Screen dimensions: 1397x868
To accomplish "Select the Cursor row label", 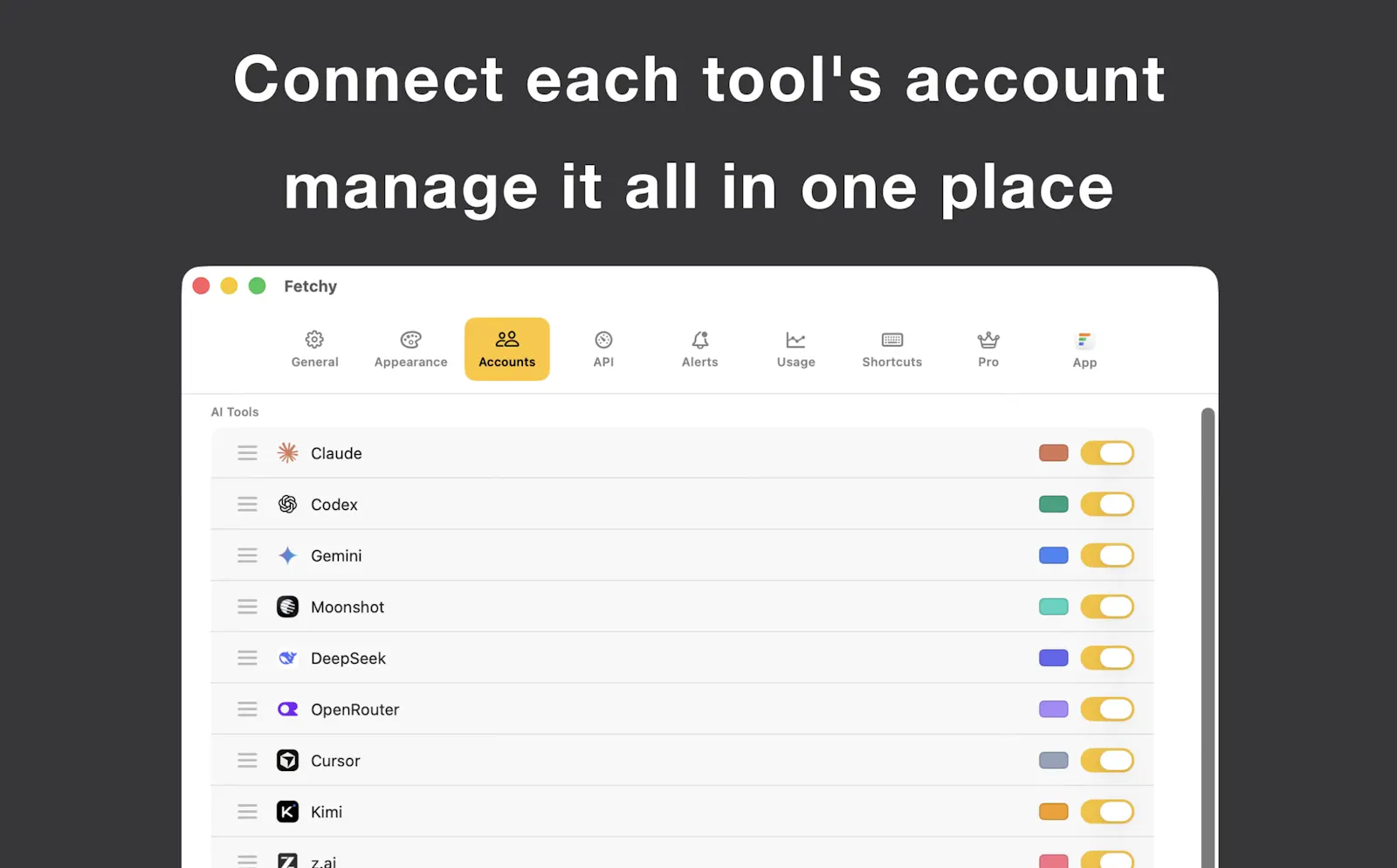I will click(335, 761).
